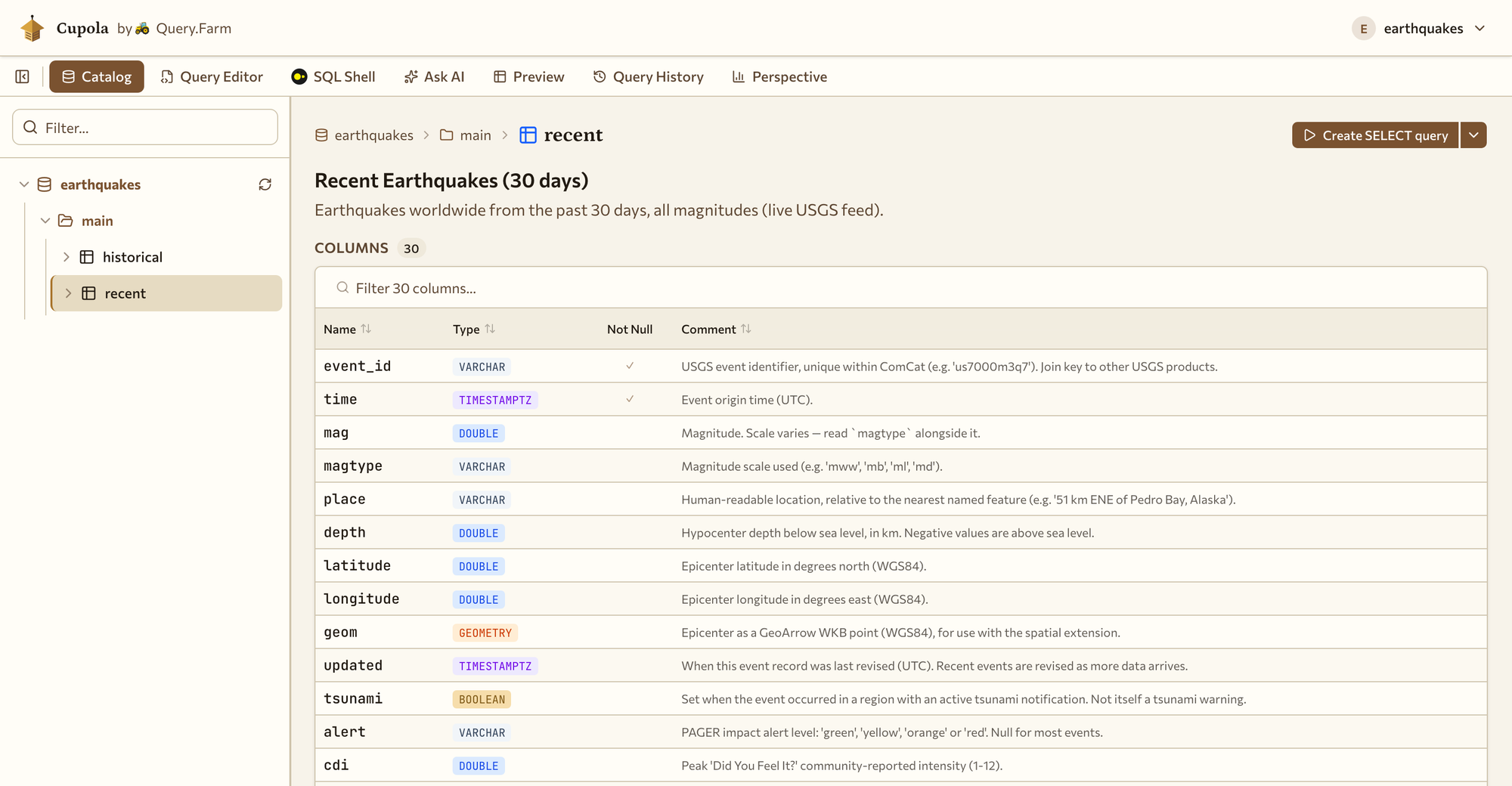1512x786 pixels.
Task: Toggle the sidebar collapse icon
Action: (23, 76)
